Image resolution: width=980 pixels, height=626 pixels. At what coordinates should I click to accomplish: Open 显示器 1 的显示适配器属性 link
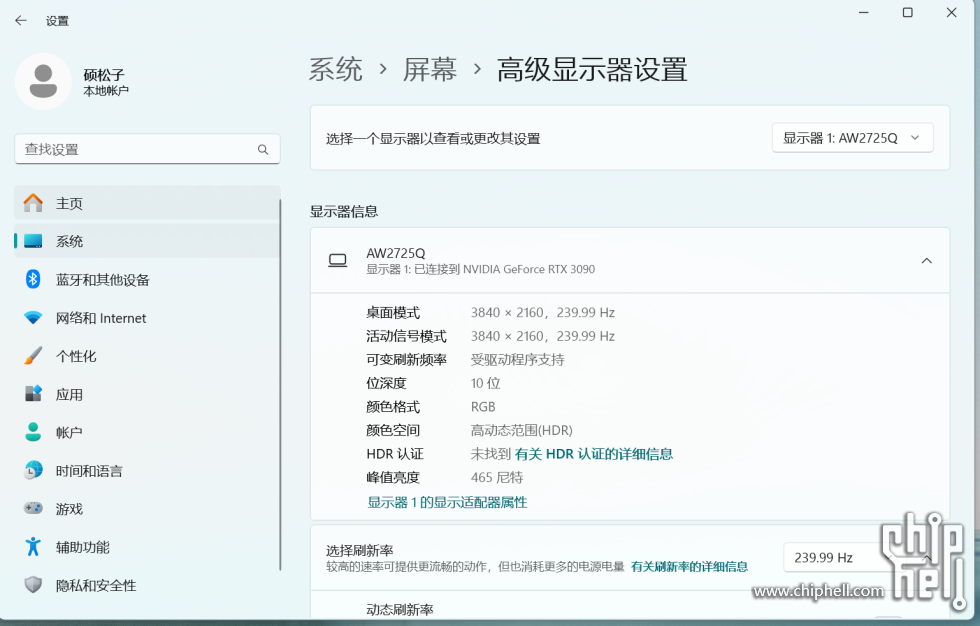(x=447, y=502)
